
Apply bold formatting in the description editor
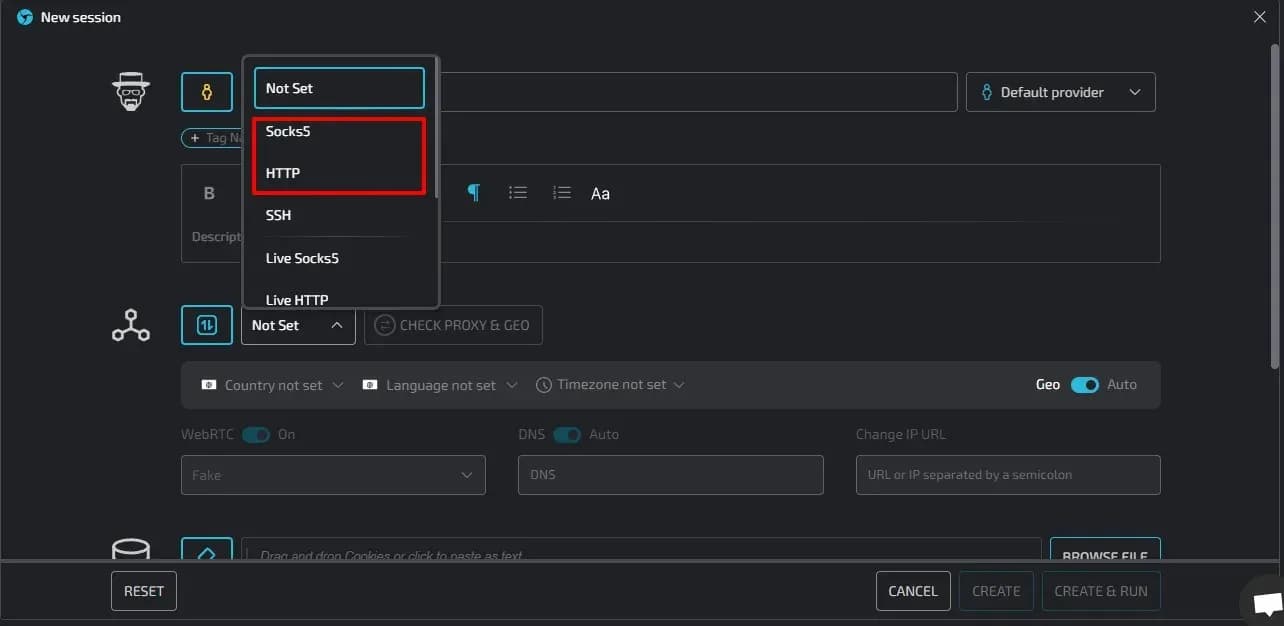[210, 192]
